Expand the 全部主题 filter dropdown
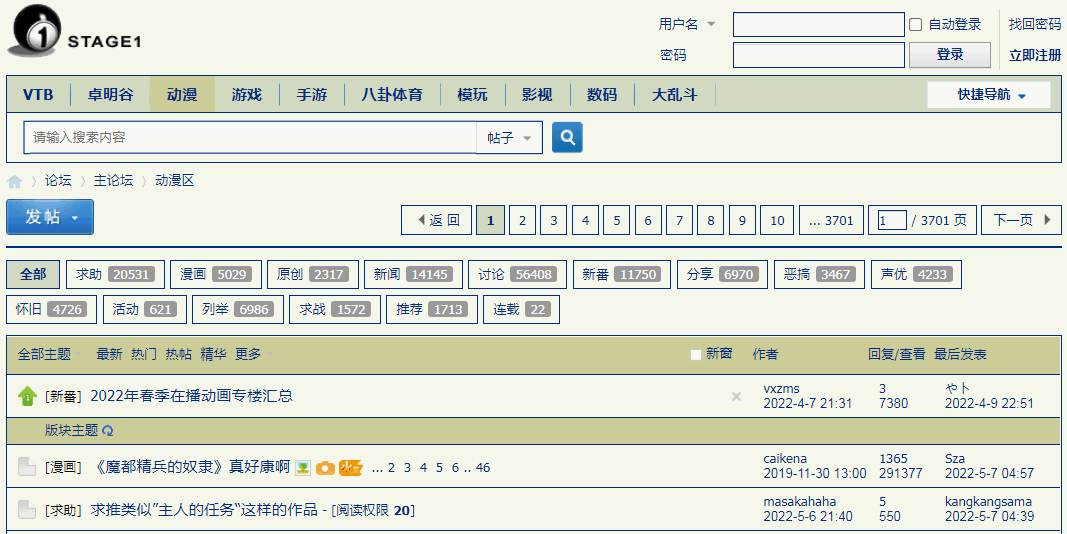The width and height of the screenshot is (1067, 534). point(50,354)
